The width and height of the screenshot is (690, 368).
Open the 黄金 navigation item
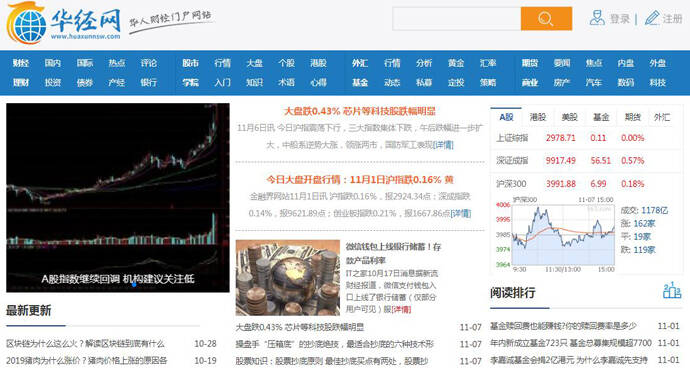tap(456, 63)
